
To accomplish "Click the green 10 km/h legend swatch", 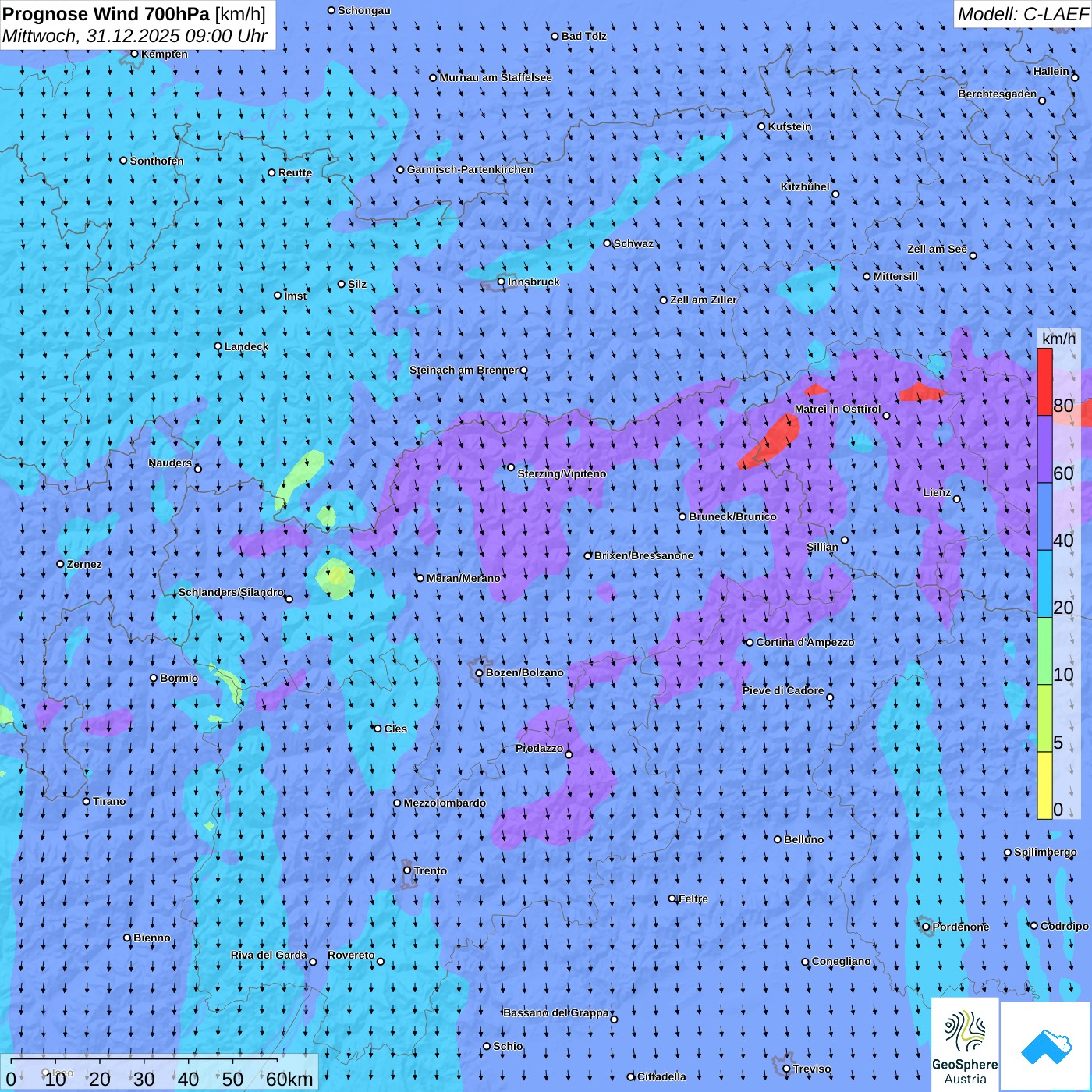I will 1044,651.
